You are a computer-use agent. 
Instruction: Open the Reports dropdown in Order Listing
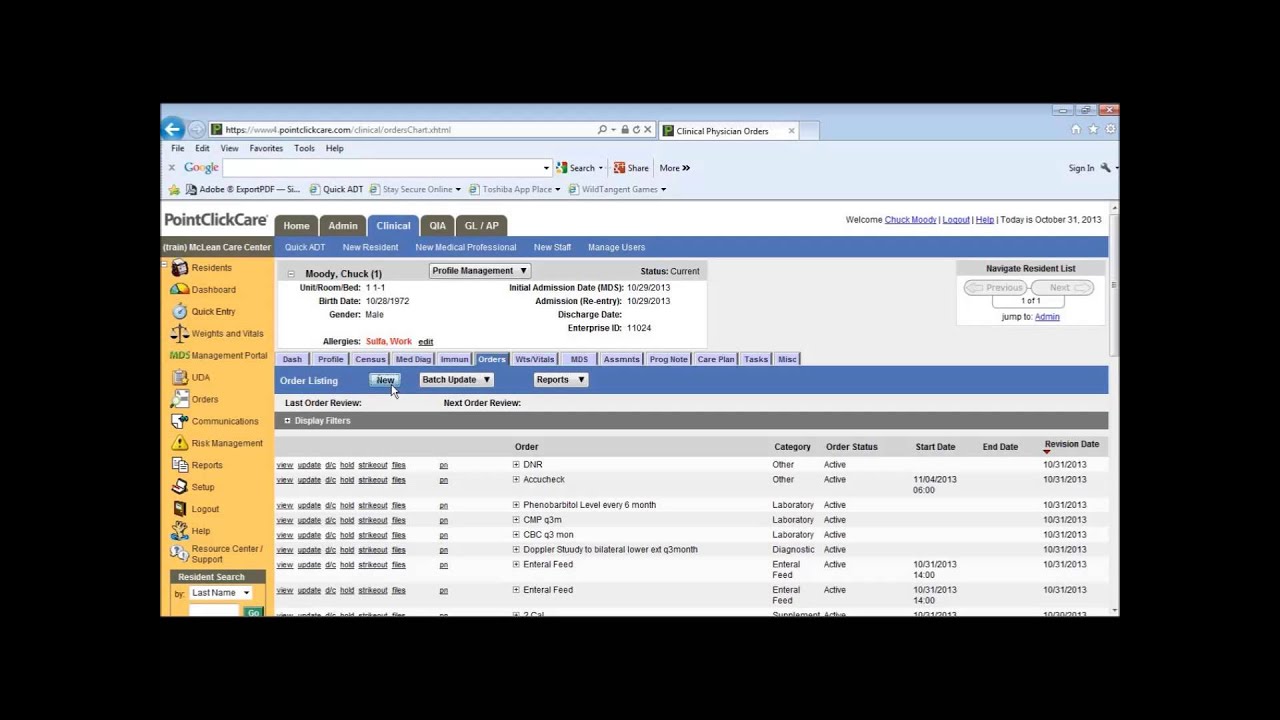point(560,380)
